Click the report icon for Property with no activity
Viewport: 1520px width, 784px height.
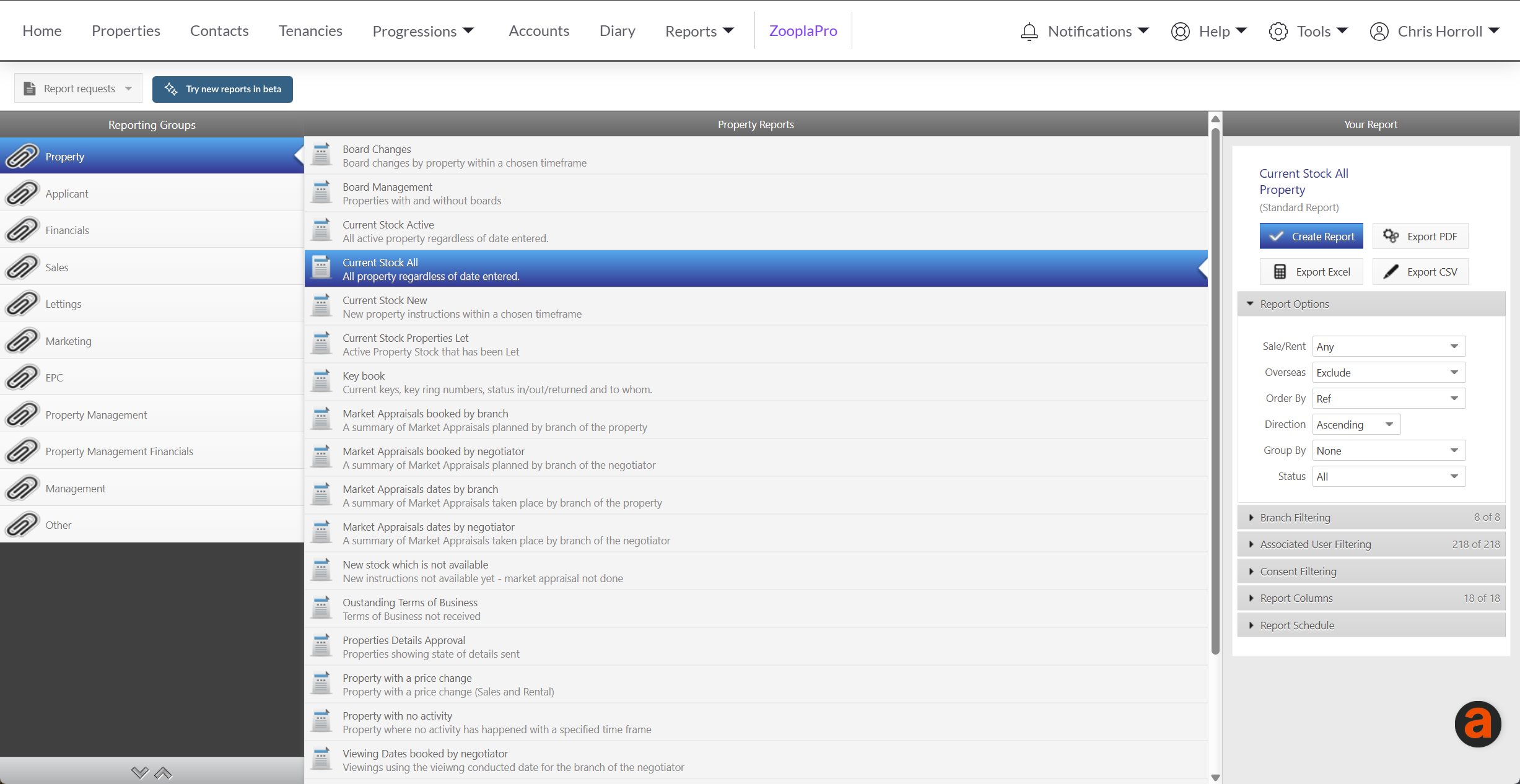pyautogui.click(x=321, y=721)
